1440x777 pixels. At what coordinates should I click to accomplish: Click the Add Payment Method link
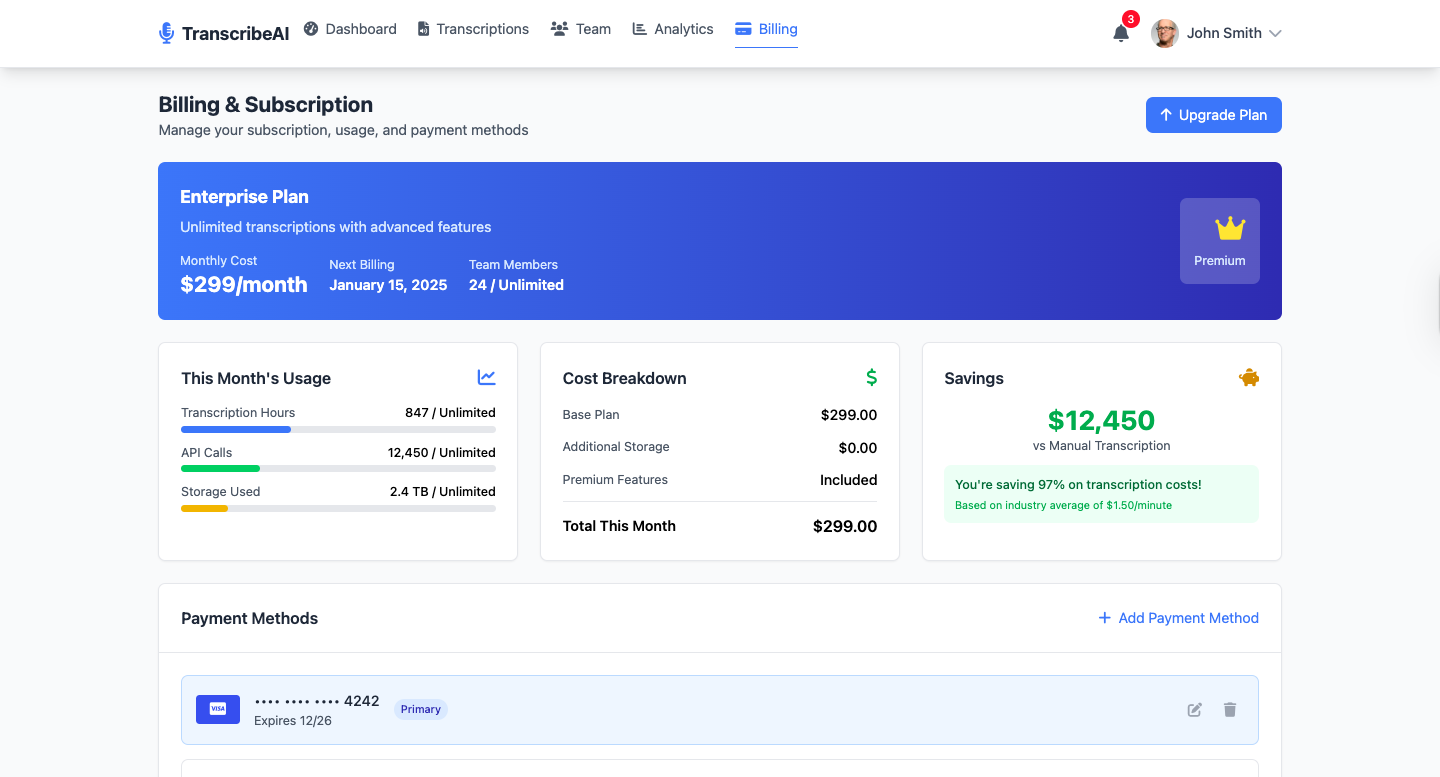(x=1178, y=618)
